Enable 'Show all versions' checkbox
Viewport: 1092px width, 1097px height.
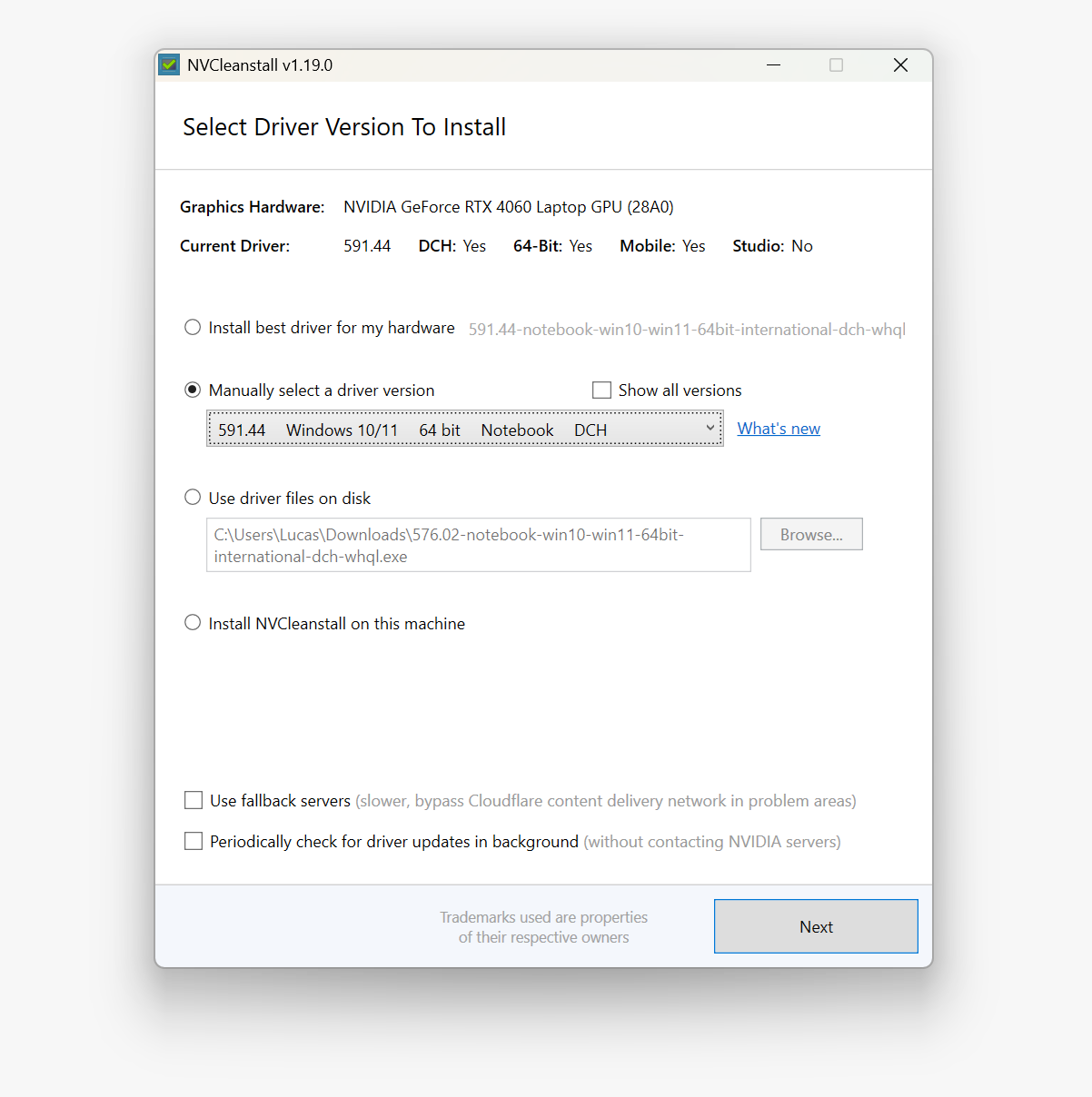point(601,390)
